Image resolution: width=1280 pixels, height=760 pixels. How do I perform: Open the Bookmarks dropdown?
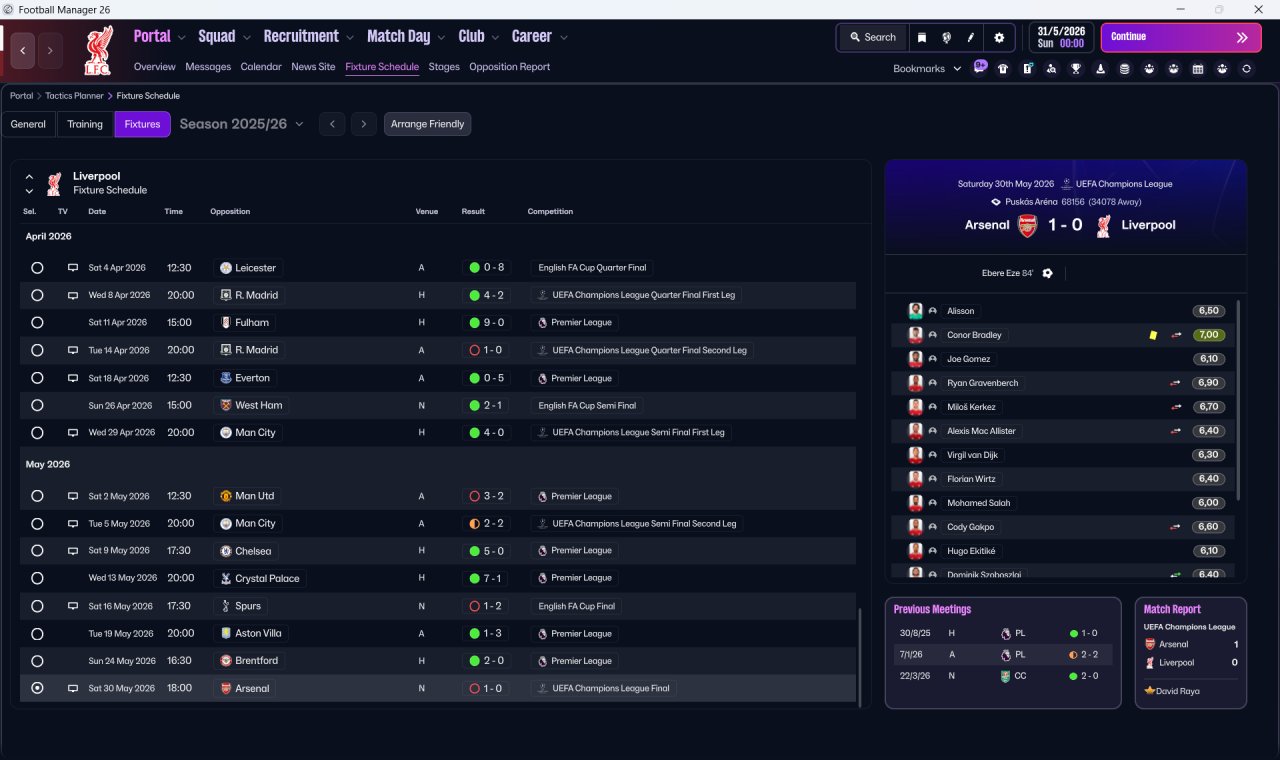927,69
